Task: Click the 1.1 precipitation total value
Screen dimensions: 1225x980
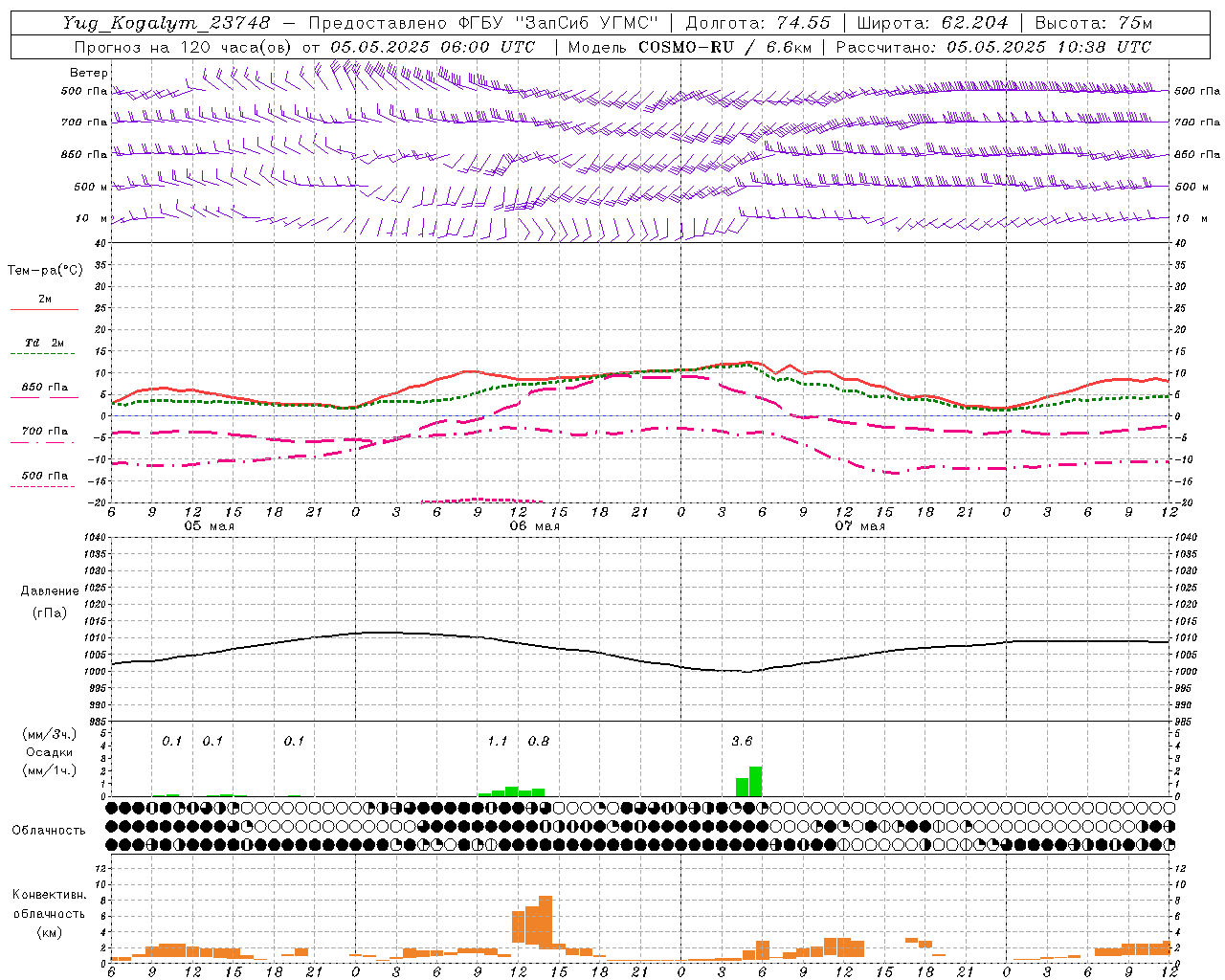Action: click(497, 741)
